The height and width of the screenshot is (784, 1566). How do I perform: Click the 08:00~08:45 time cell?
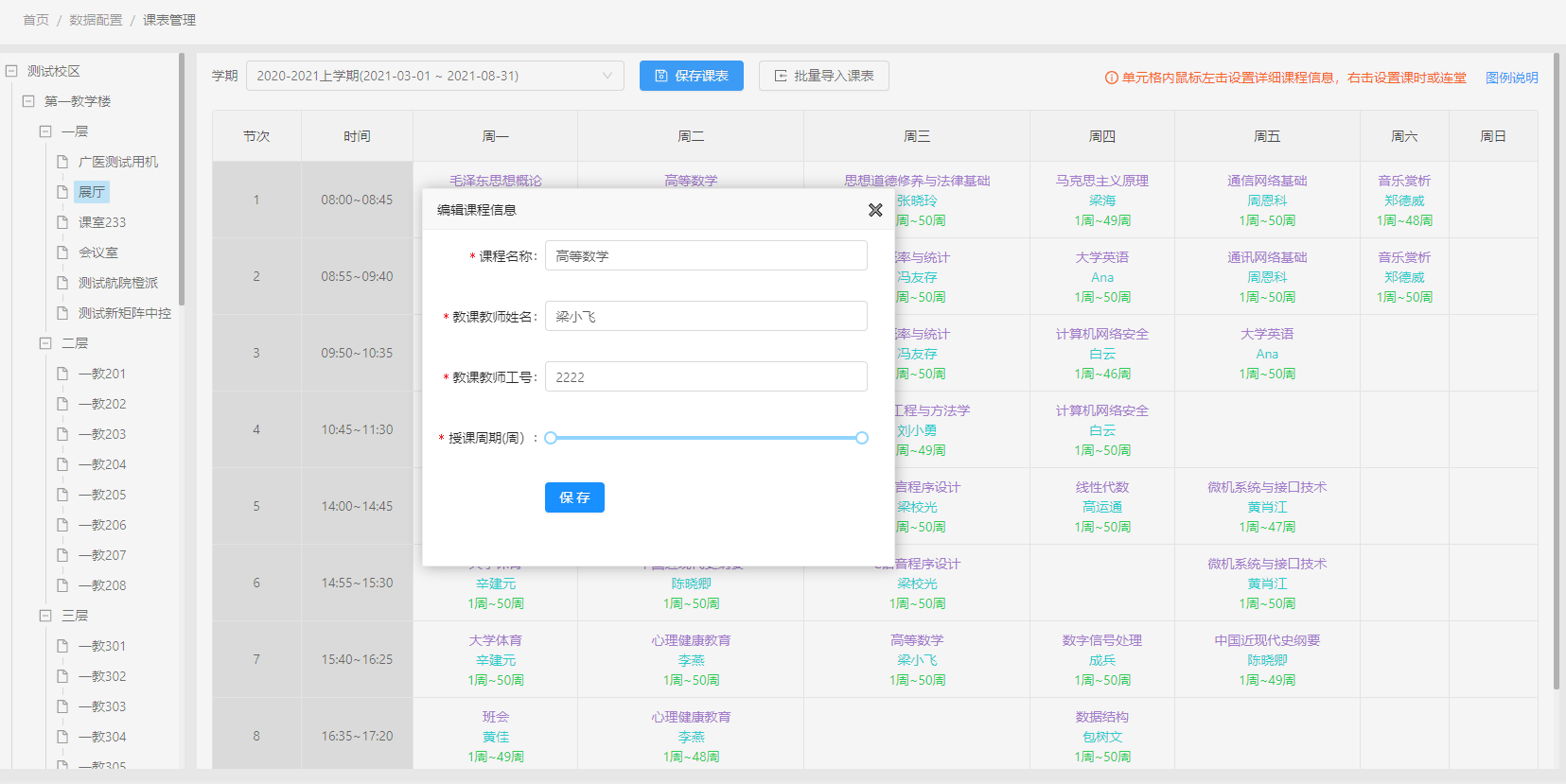(x=357, y=200)
